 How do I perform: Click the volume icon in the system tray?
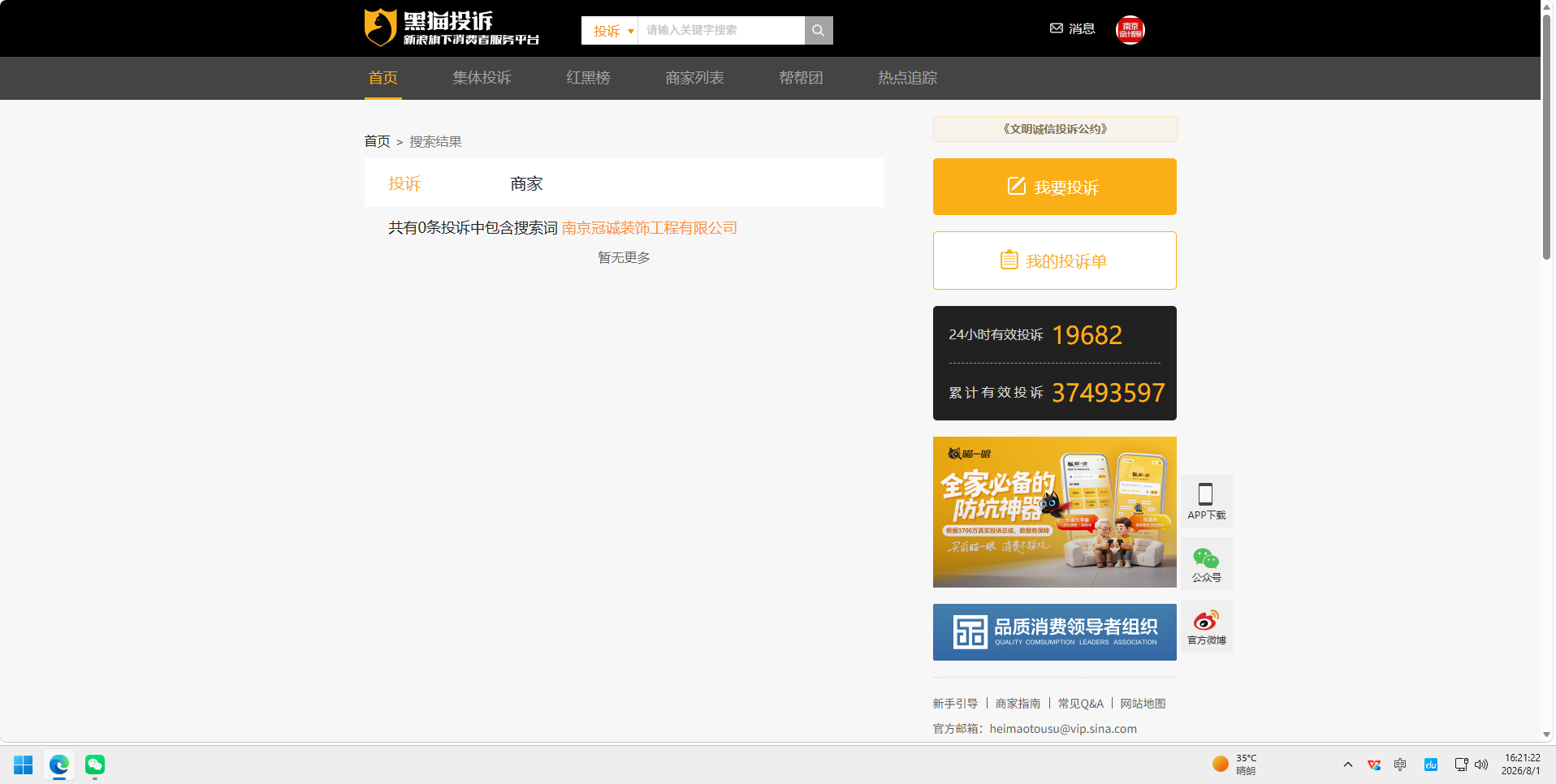[x=1481, y=765]
